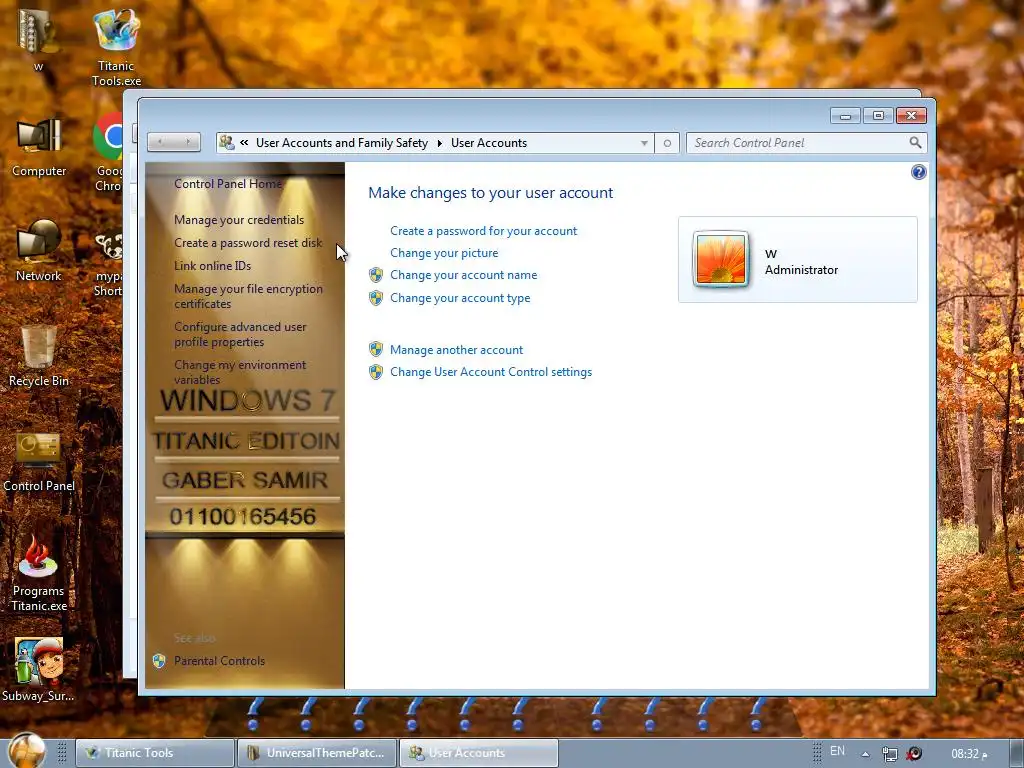1024x768 pixels.
Task: Open the Computer desktop icon
Action: 39,148
